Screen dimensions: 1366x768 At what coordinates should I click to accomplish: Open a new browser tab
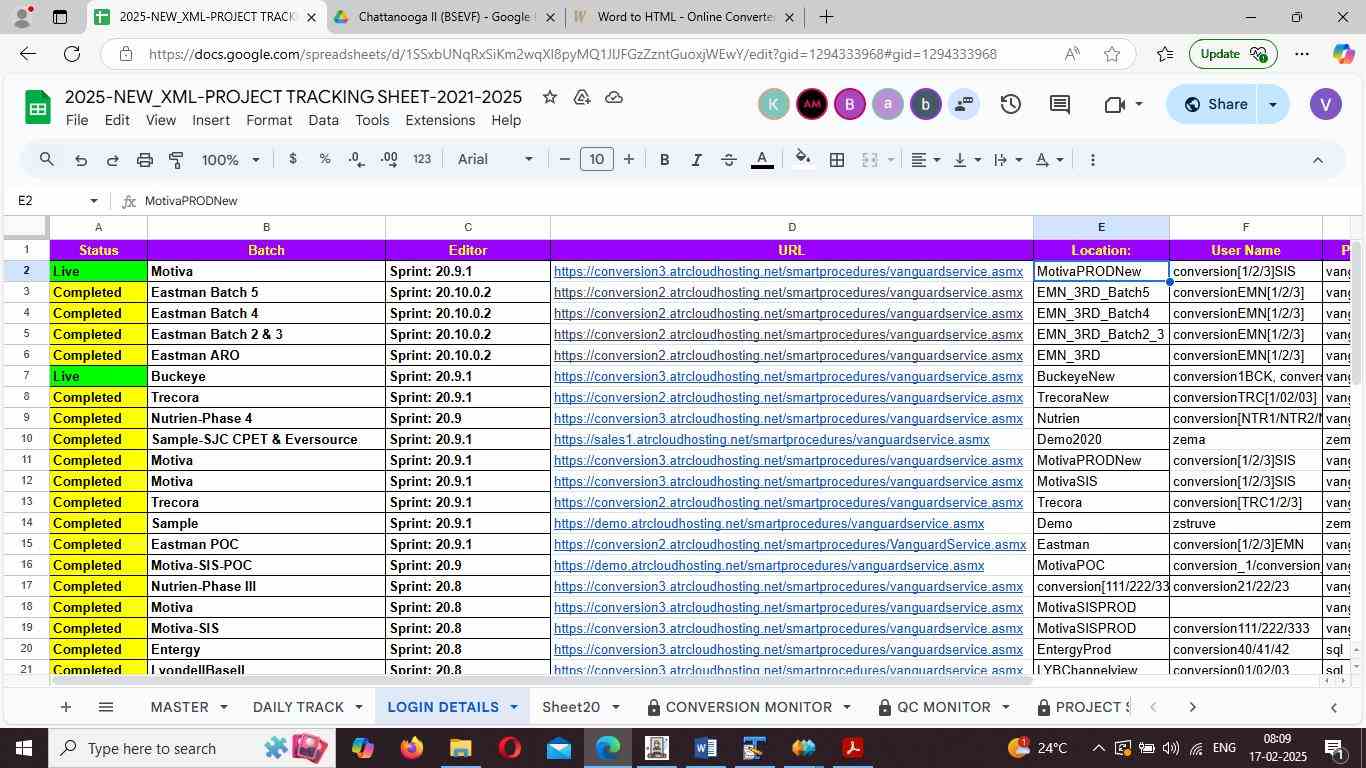[826, 17]
